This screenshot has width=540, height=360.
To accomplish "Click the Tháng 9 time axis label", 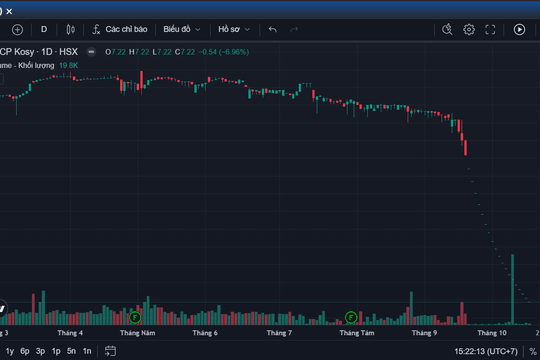I will (x=424, y=333).
